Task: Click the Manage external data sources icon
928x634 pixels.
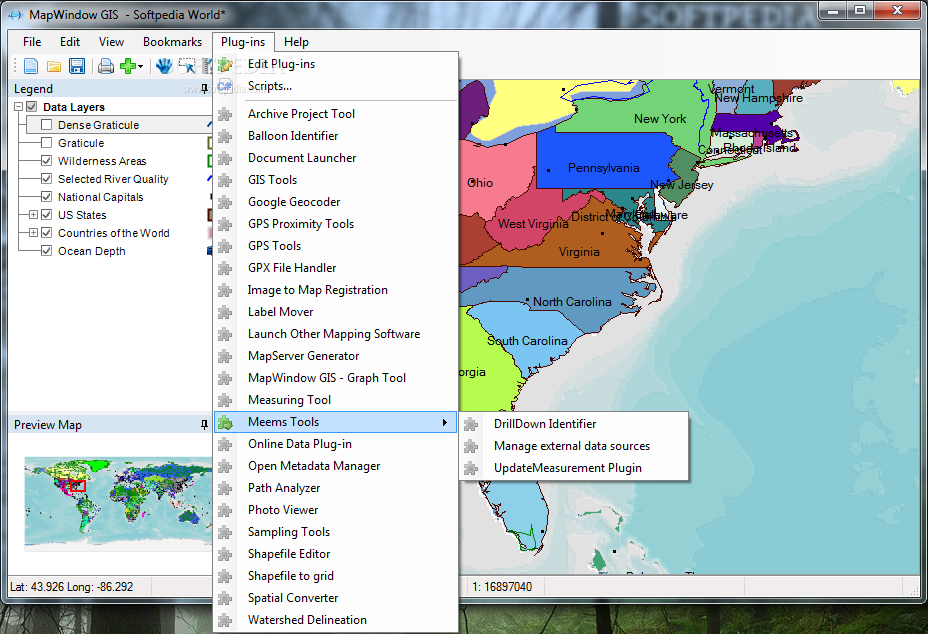Action: (x=471, y=446)
